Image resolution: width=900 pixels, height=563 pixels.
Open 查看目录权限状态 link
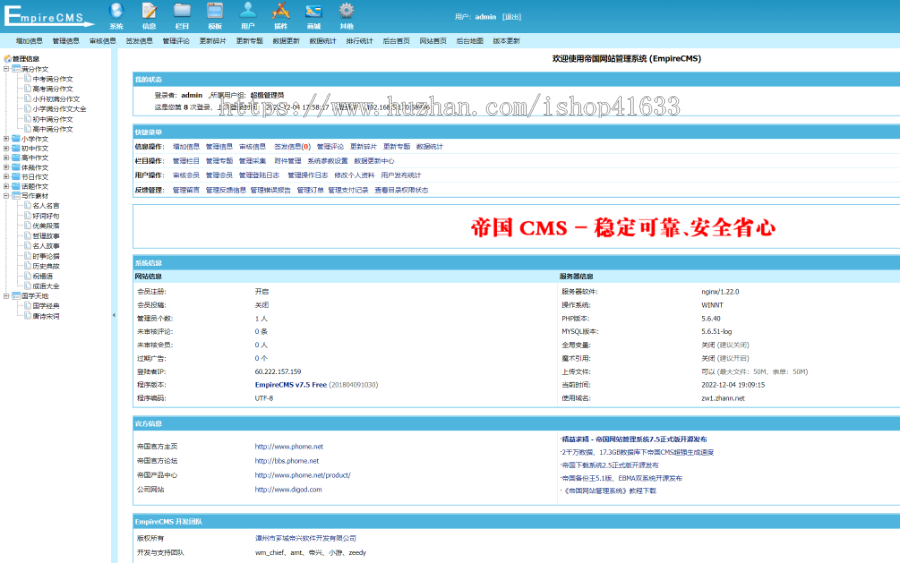(401, 190)
